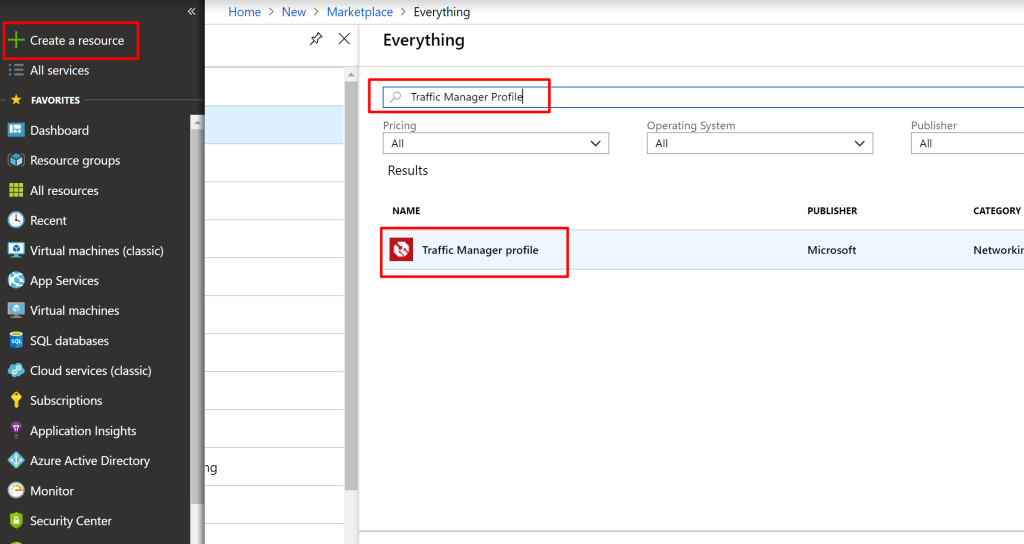Go to Marketplace in breadcrumb

[359, 12]
